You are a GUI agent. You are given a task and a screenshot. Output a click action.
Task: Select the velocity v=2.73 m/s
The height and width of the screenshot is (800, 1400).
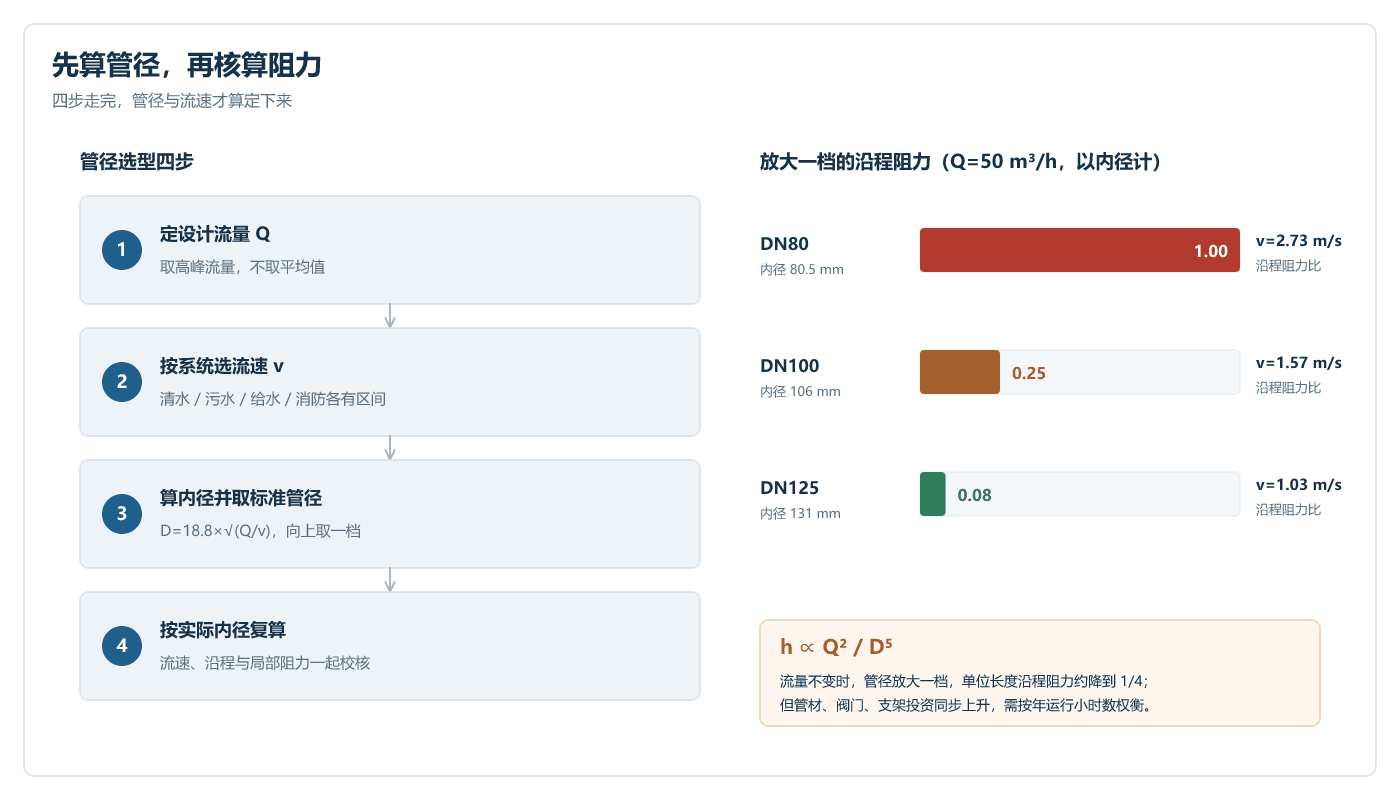(1299, 241)
